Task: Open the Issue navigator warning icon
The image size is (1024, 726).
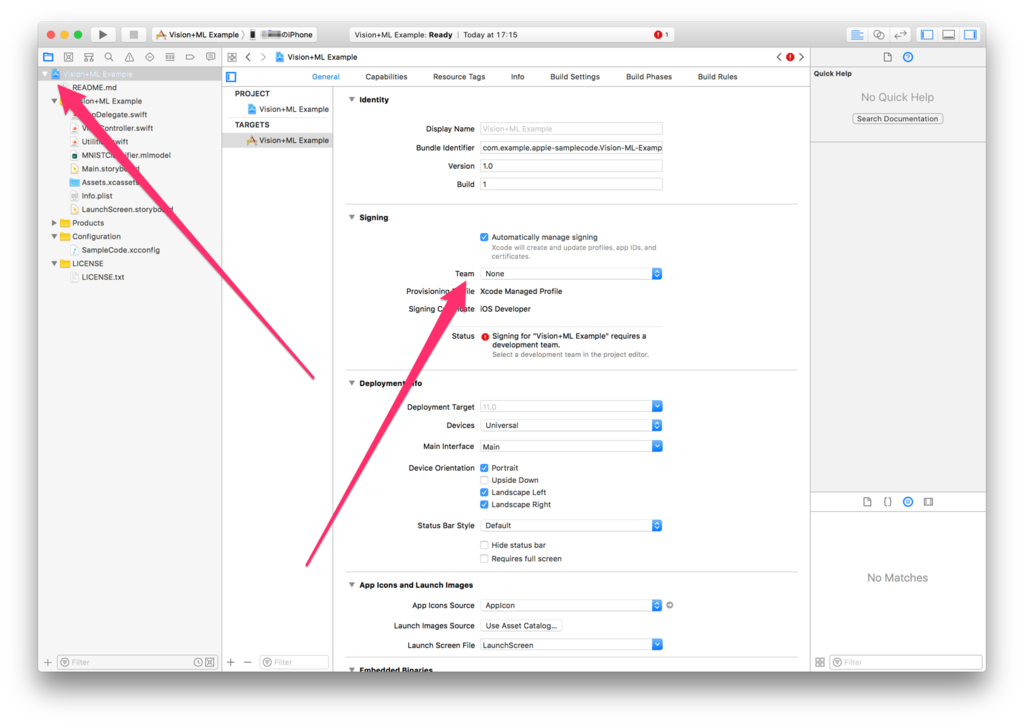Action: [129, 57]
